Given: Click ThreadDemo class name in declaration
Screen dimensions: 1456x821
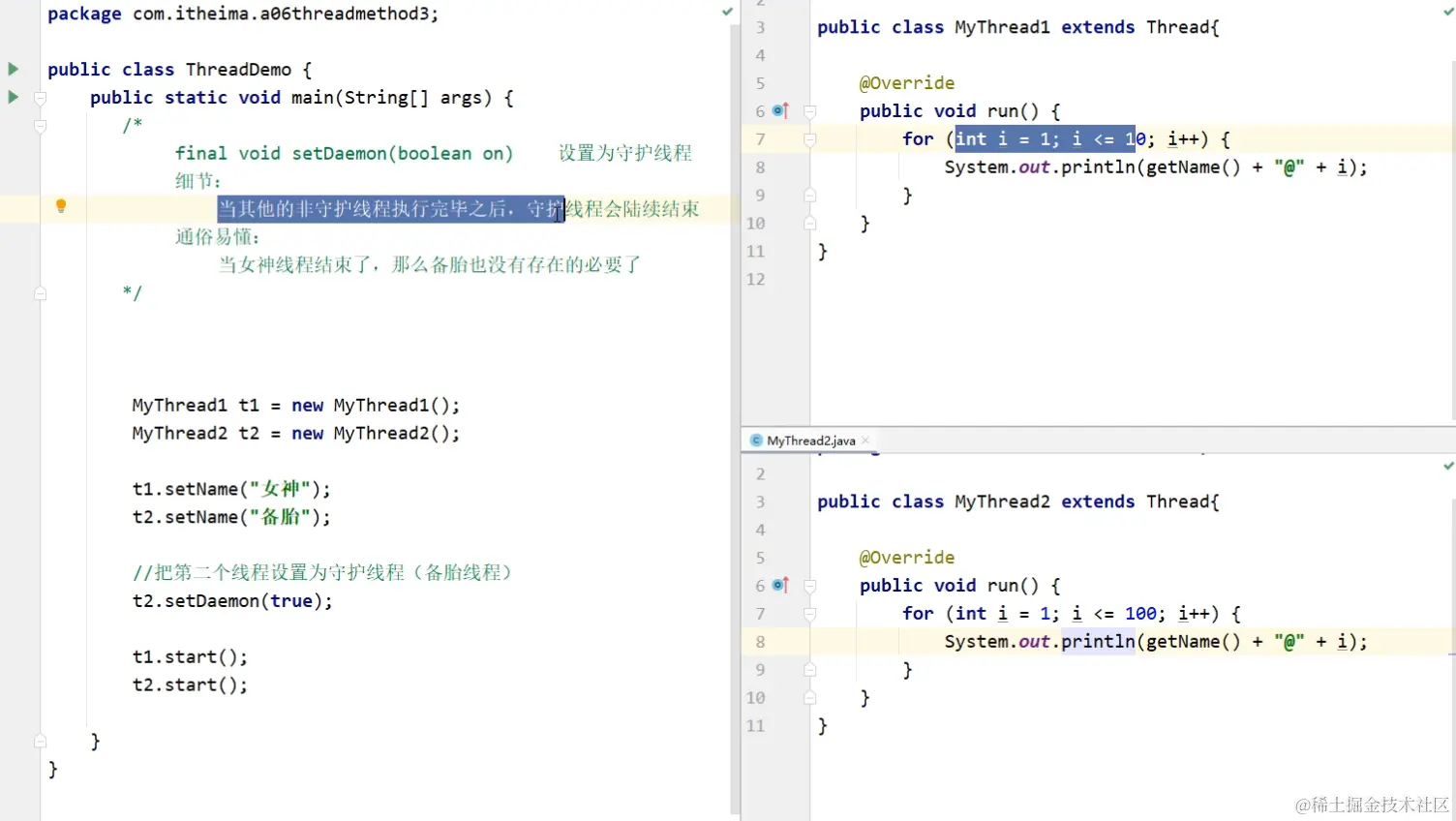Looking at the screenshot, I should pos(238,70).
